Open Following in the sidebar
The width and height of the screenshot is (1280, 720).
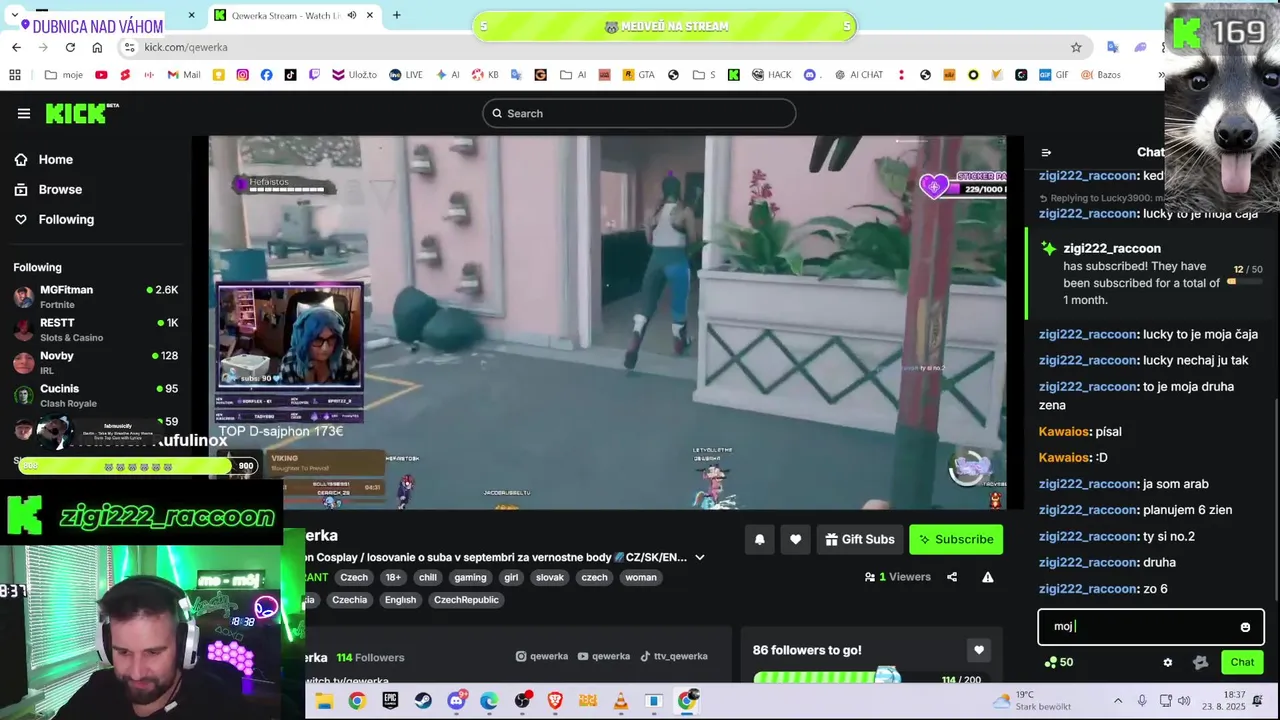pos(66,219)
